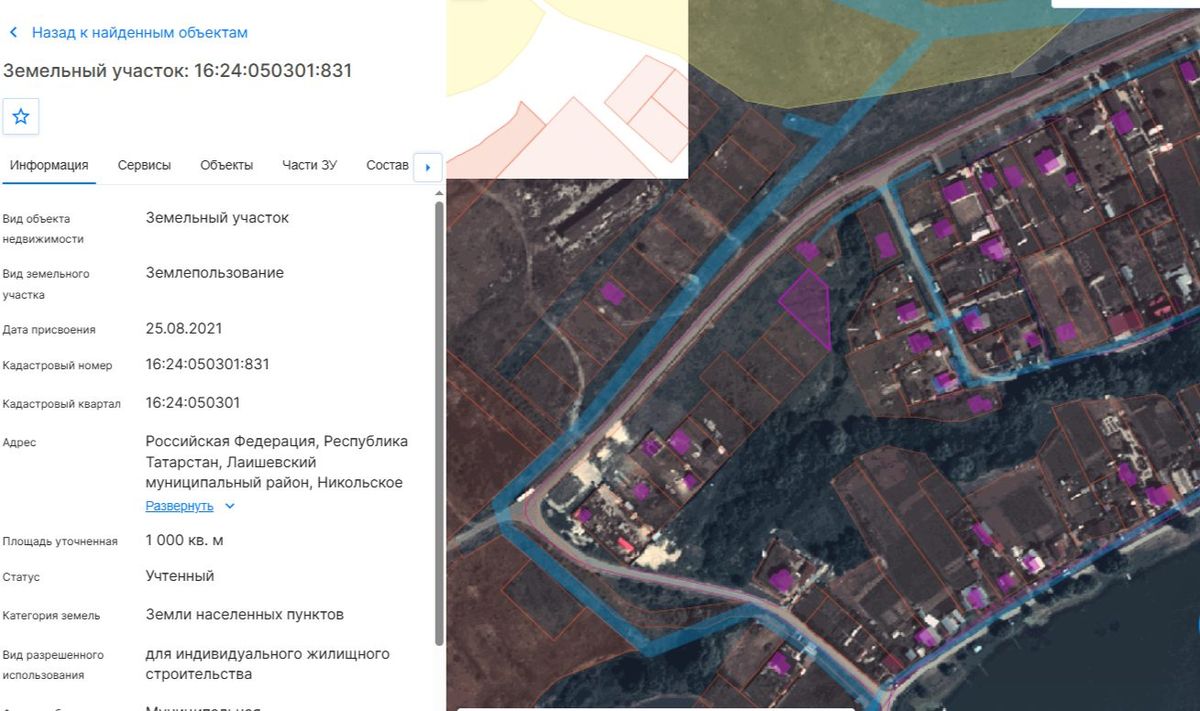Image resolution: width=1200 pixels, height=711 pixels.
Task: Add the land plot to favorites with the star
Action: pyautogui.click(x=21, y=117)
